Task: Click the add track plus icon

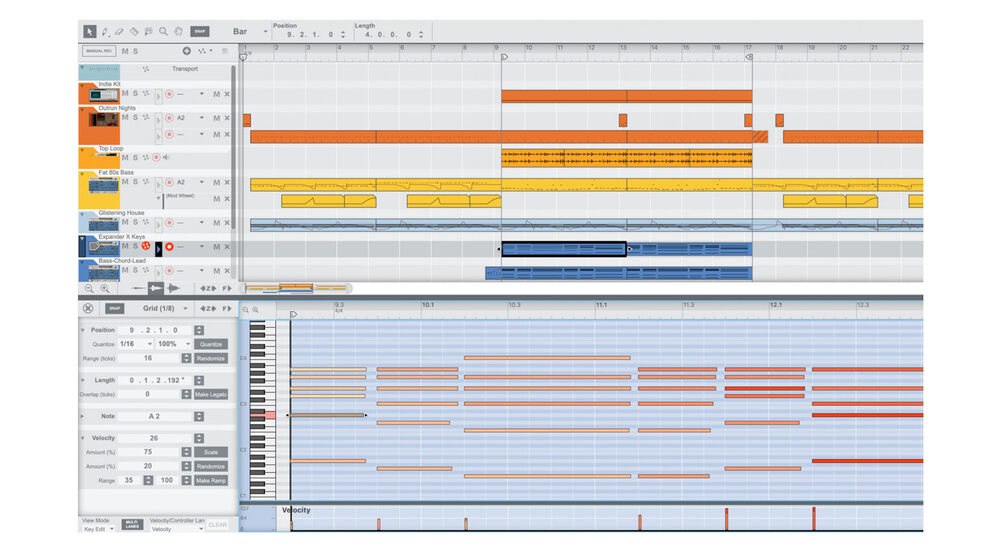Action: coord(186,51)
